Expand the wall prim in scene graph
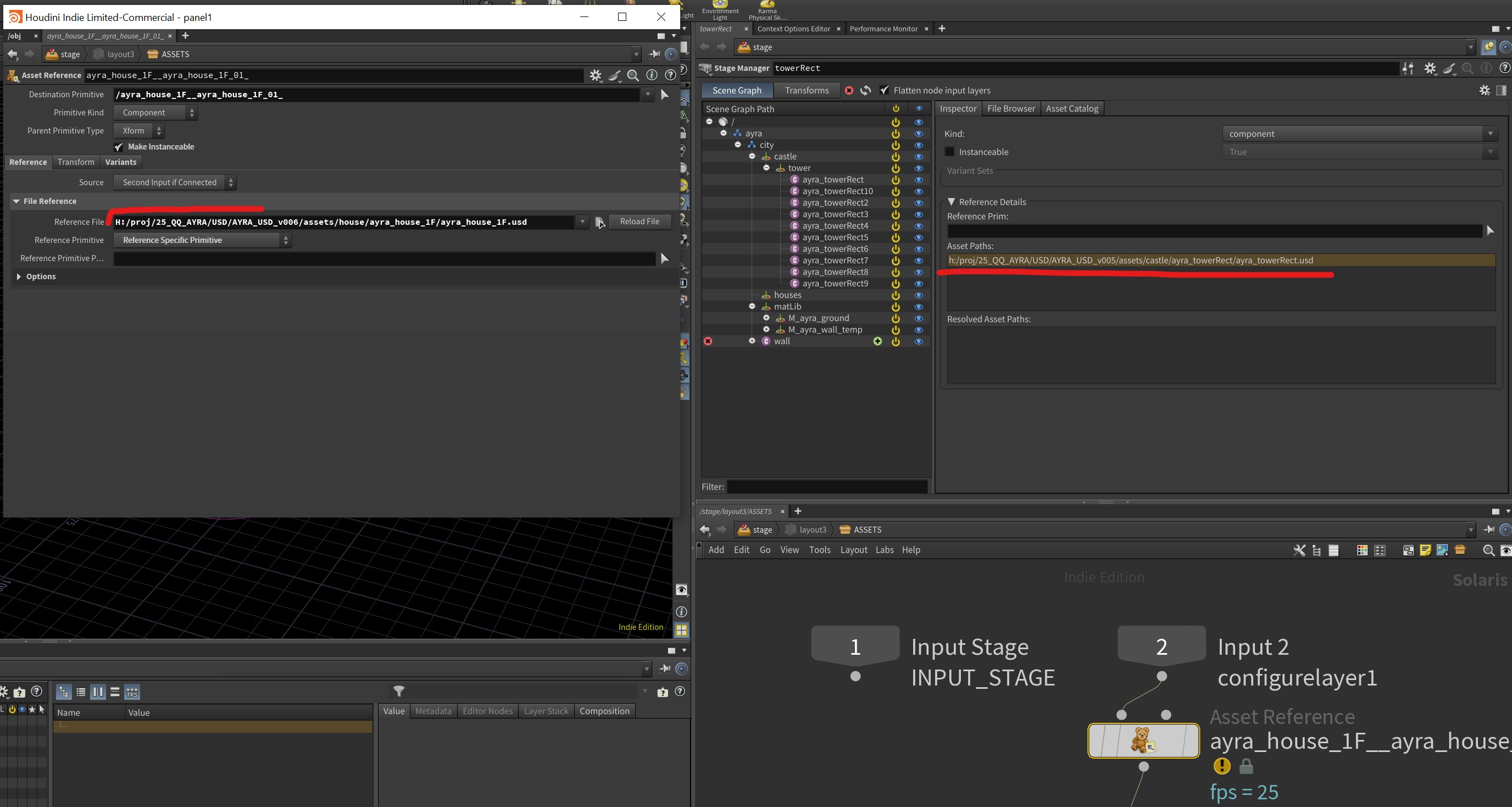 [752, 341]
